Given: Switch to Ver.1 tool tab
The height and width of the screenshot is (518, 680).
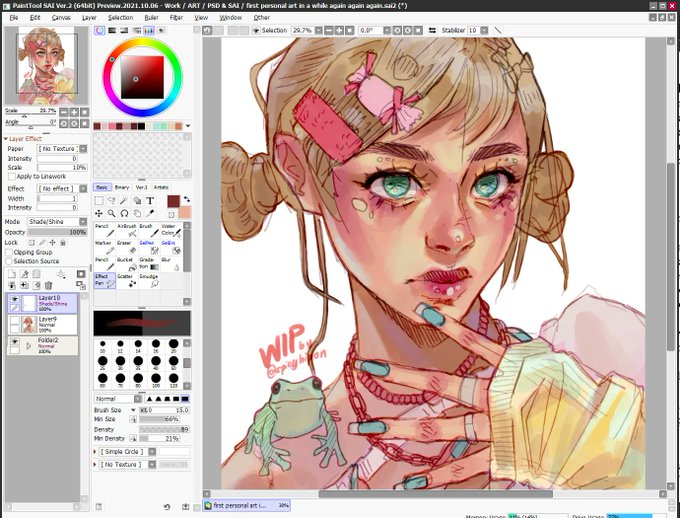Looking at the screenshot, I should coord(141,187).
